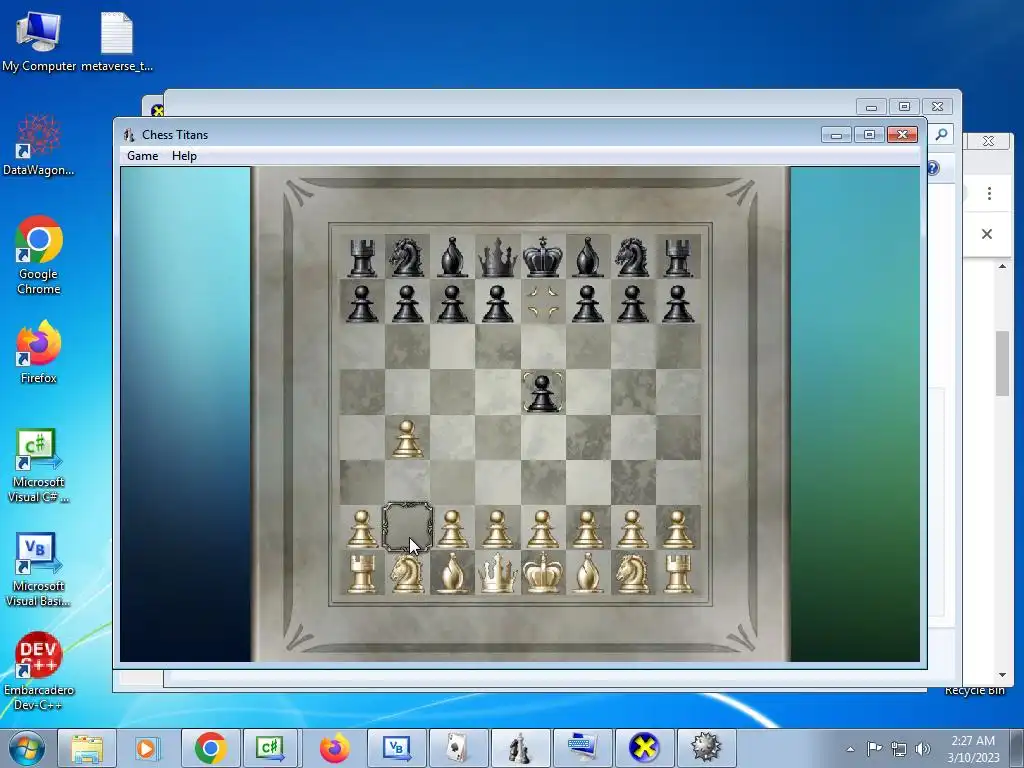Select the Embarcadero Dev-C++ desktop shortcut

tap(39, 671)
